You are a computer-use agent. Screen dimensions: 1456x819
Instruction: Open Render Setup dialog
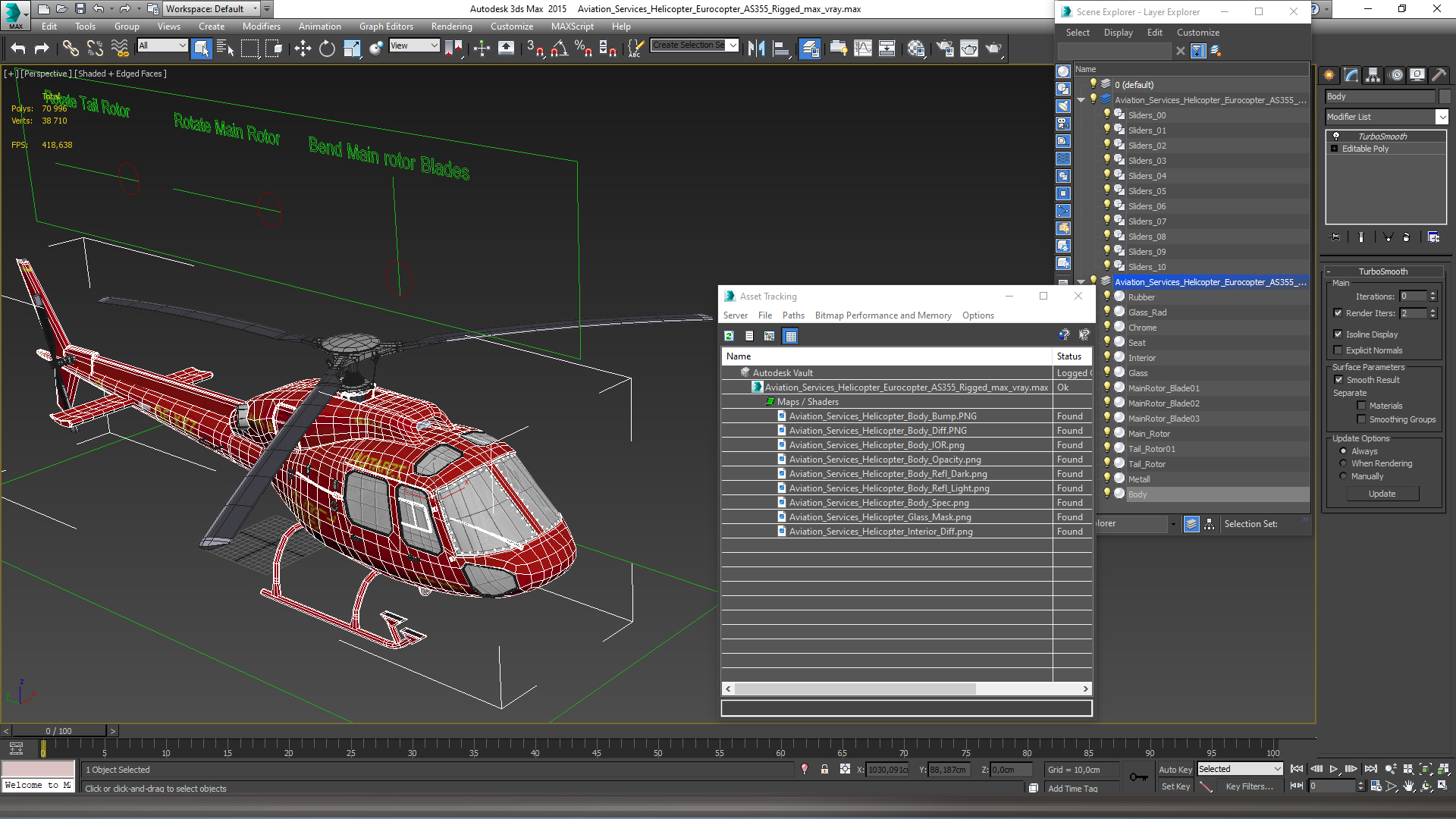point(945,49)
